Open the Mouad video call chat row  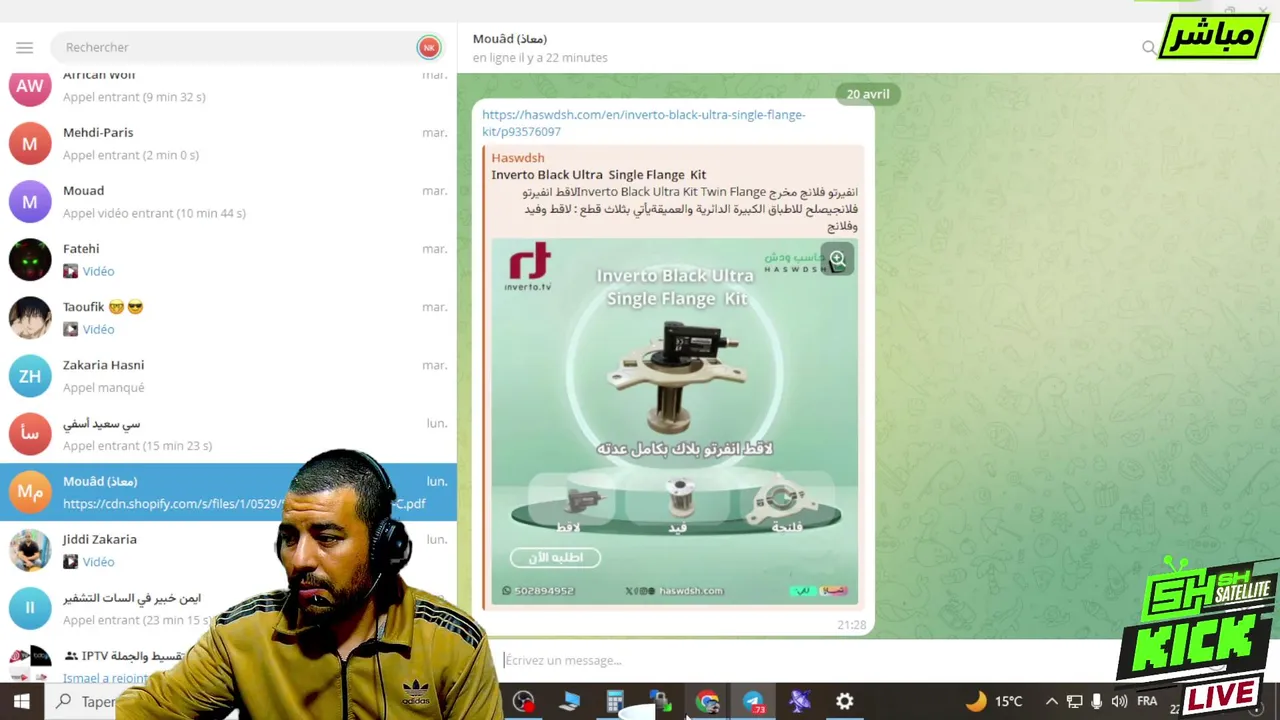(228, 201)
